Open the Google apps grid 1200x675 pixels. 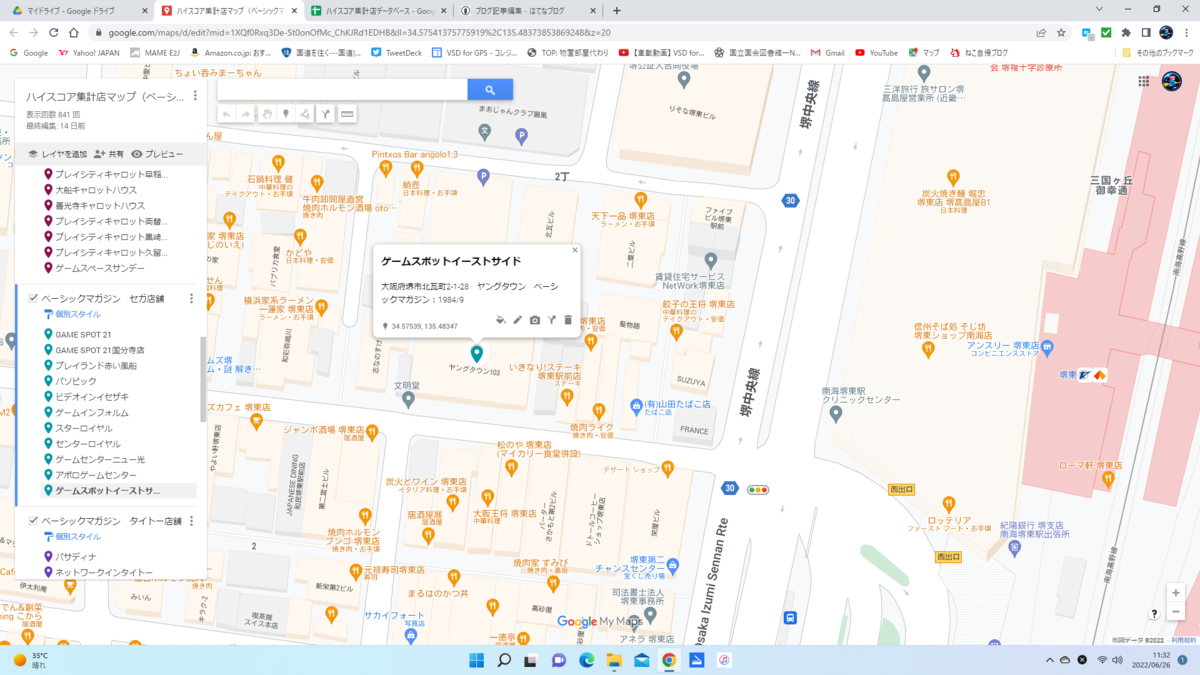point(1144,81)
